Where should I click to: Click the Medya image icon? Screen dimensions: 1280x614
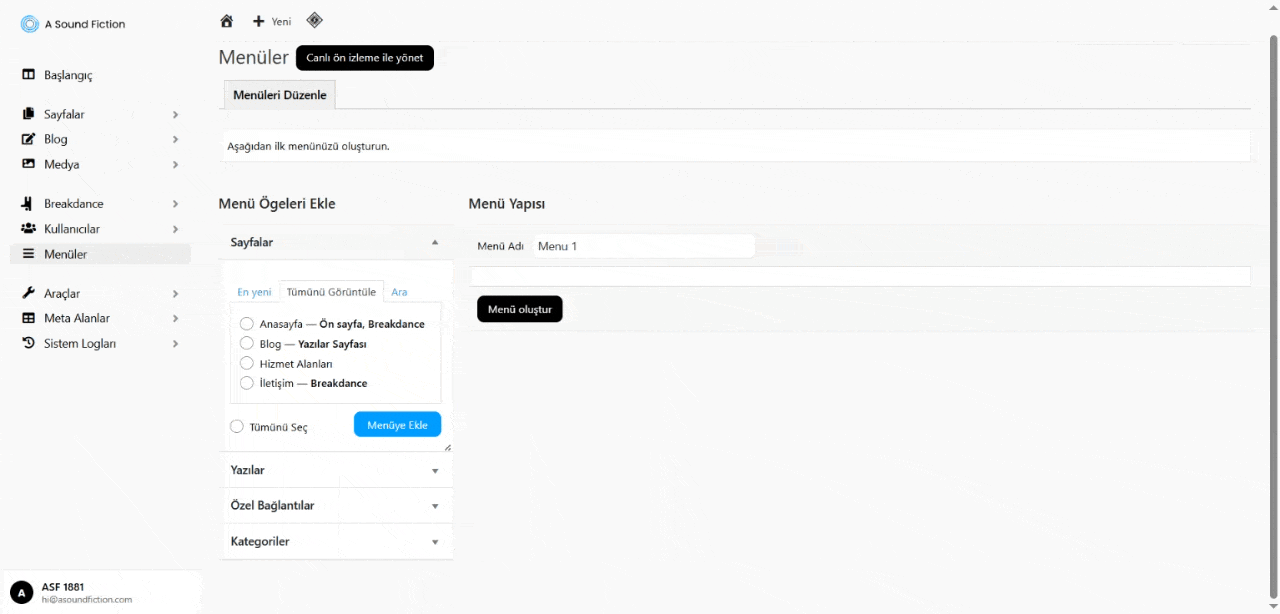click(x=29, y=164)
